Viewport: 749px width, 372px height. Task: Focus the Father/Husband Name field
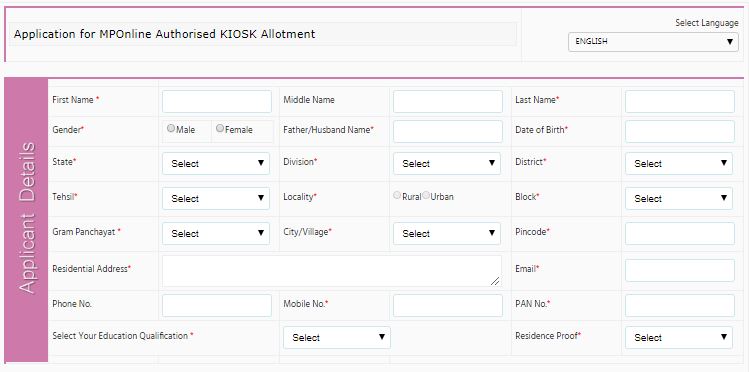point(448,131)
